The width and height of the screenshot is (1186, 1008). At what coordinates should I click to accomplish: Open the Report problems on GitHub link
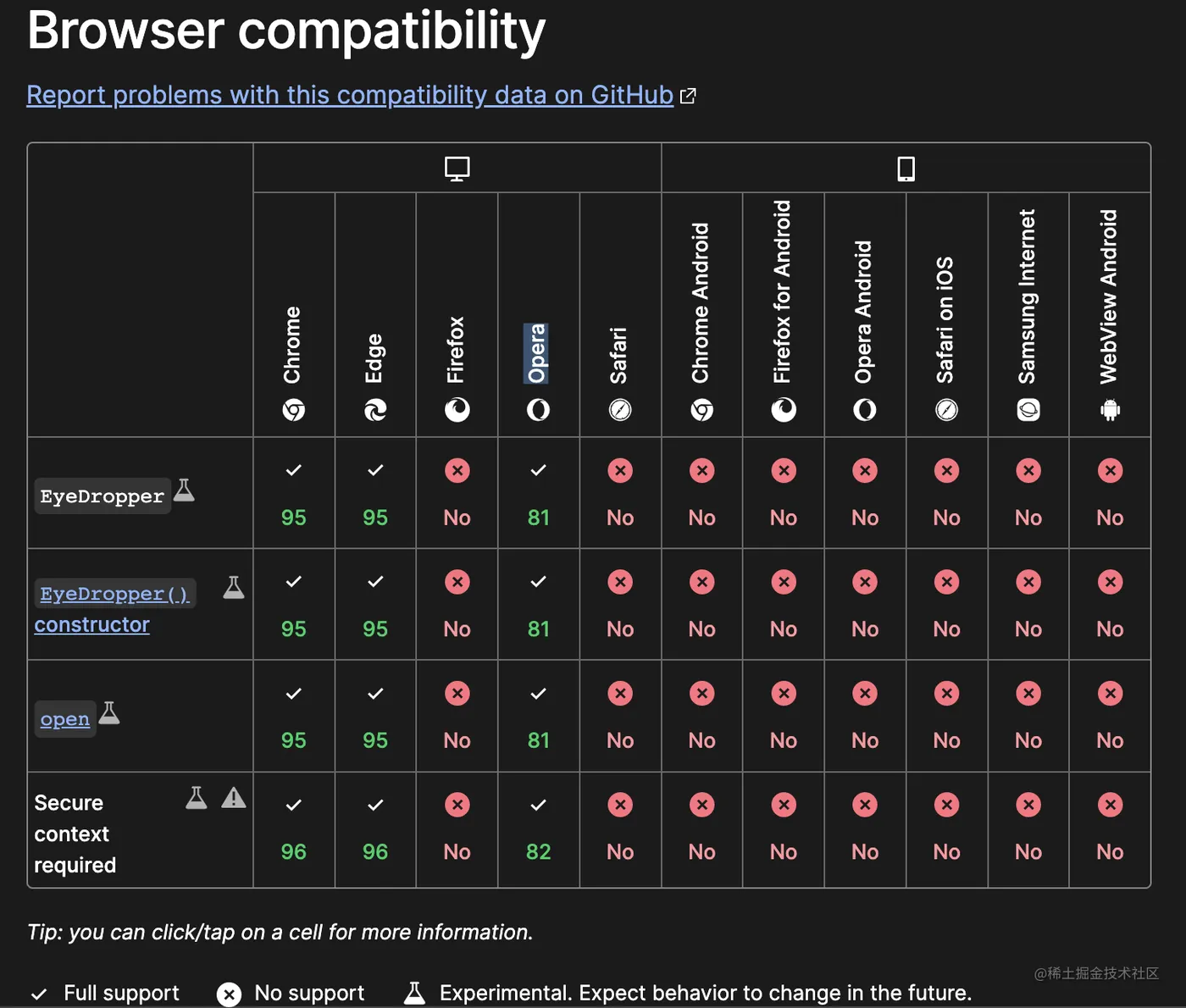click(350, 95)
